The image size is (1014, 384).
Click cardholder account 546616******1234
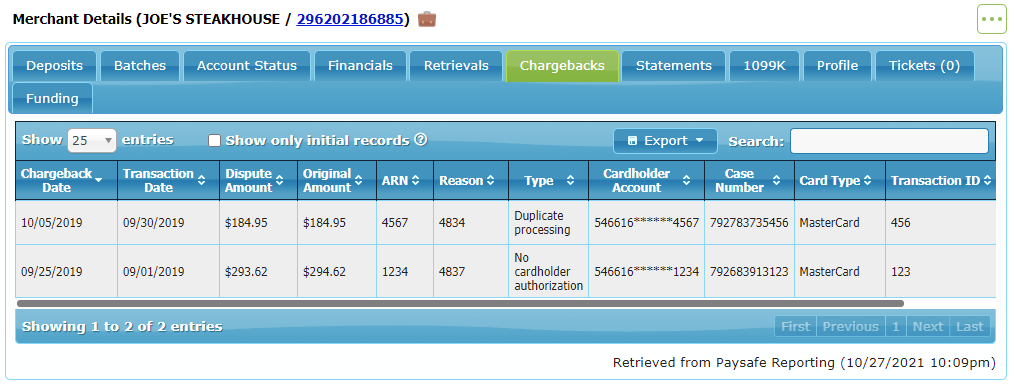647,272
